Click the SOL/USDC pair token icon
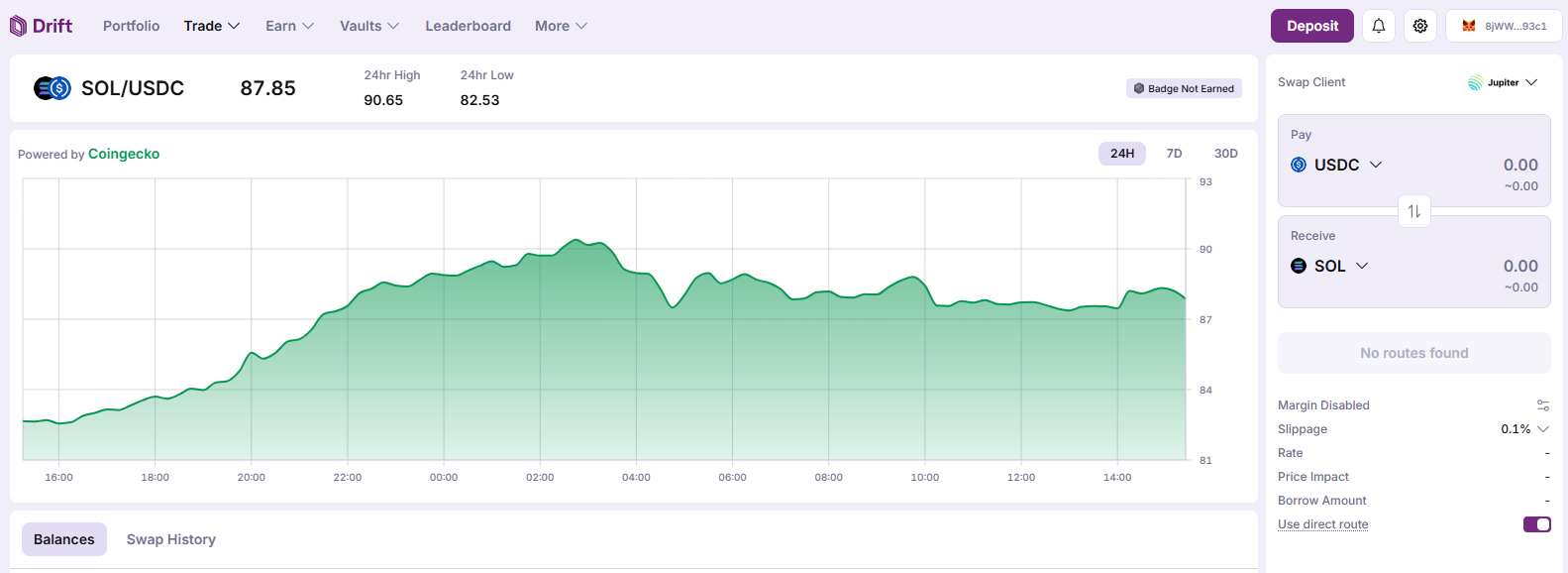 pyautogui.click(x=52, y=88)
